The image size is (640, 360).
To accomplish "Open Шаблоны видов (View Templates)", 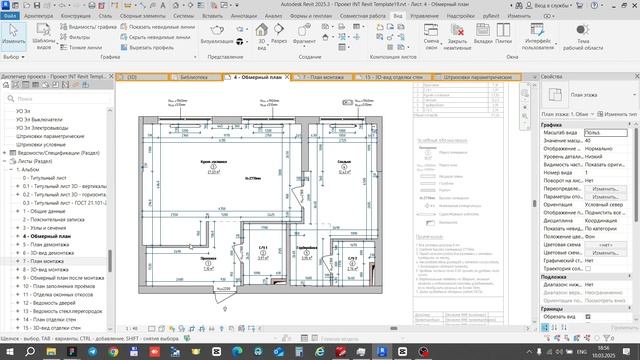I will tap(44, 36).
